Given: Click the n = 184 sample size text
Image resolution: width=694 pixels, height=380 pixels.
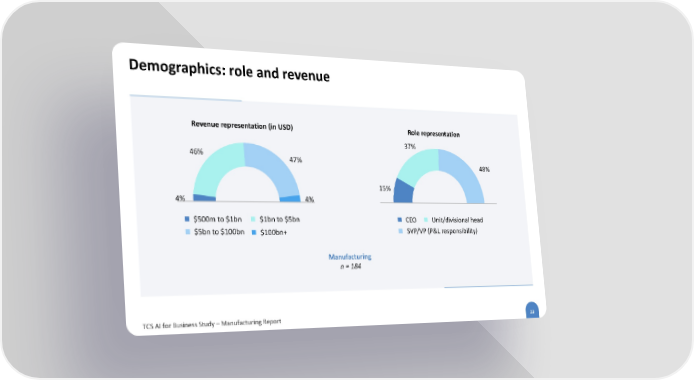Looking at the screenshot, I should pos(351,266).
